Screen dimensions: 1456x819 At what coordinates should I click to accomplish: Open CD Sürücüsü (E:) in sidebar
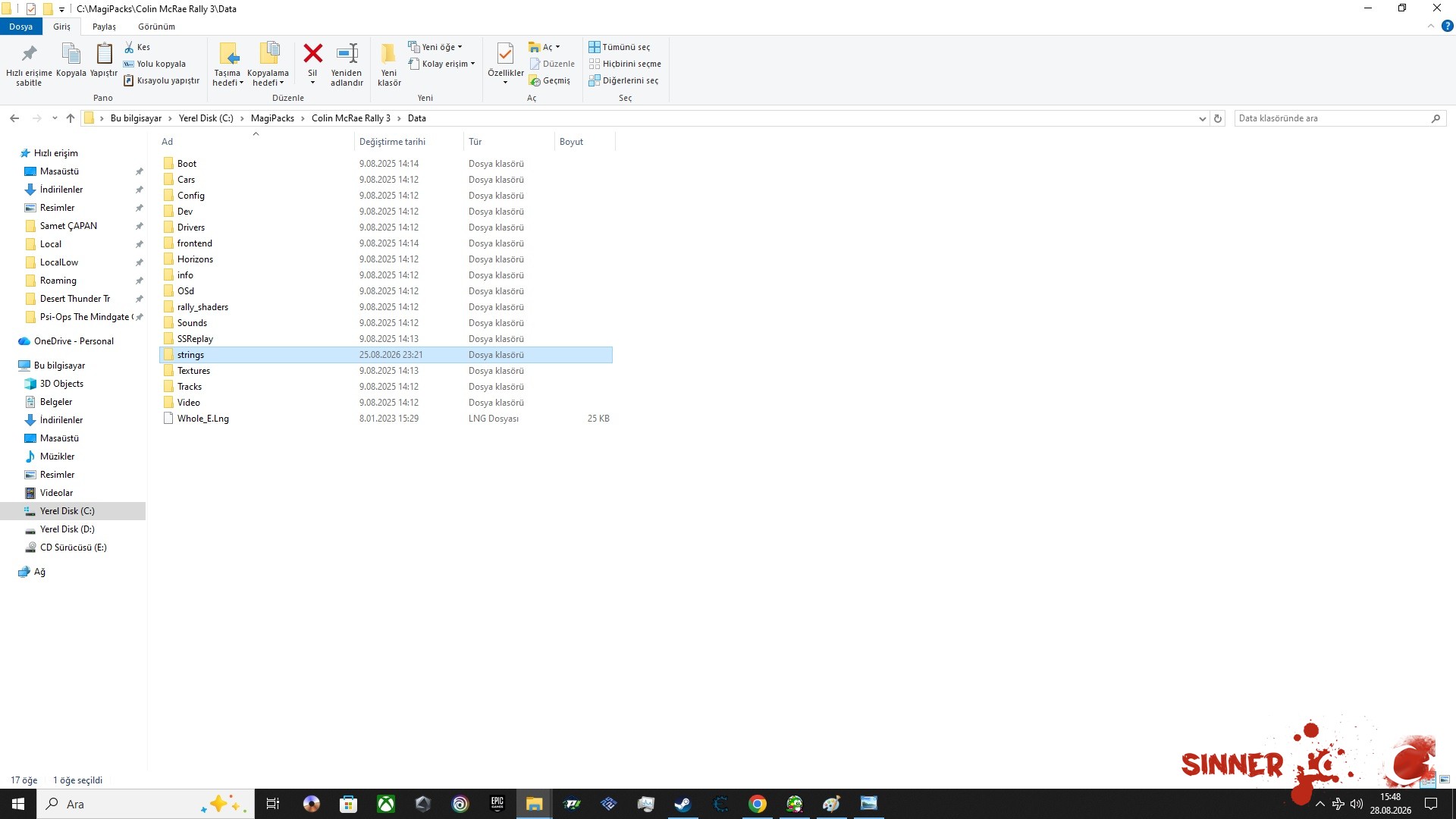click(x=73, y=548)
